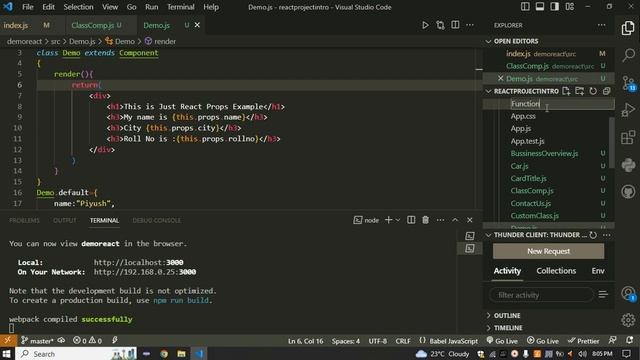Open terminal panel more actions ellipsis
This screenshot has width=640, height=360.
[440, 220]
